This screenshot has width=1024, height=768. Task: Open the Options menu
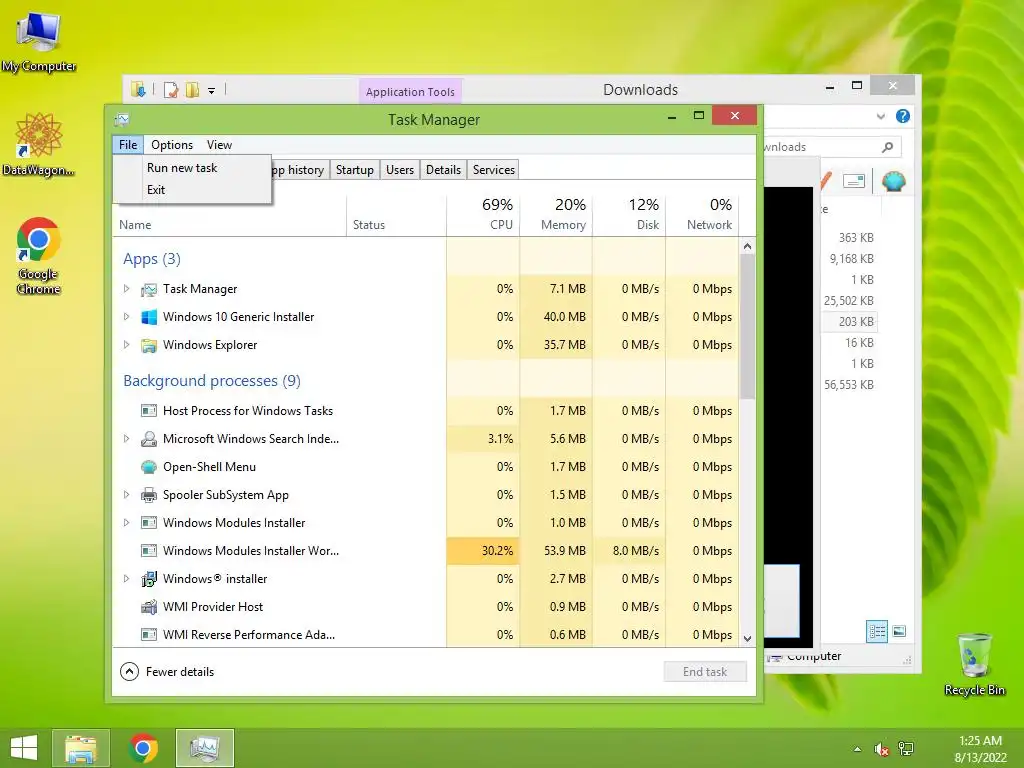172,145
